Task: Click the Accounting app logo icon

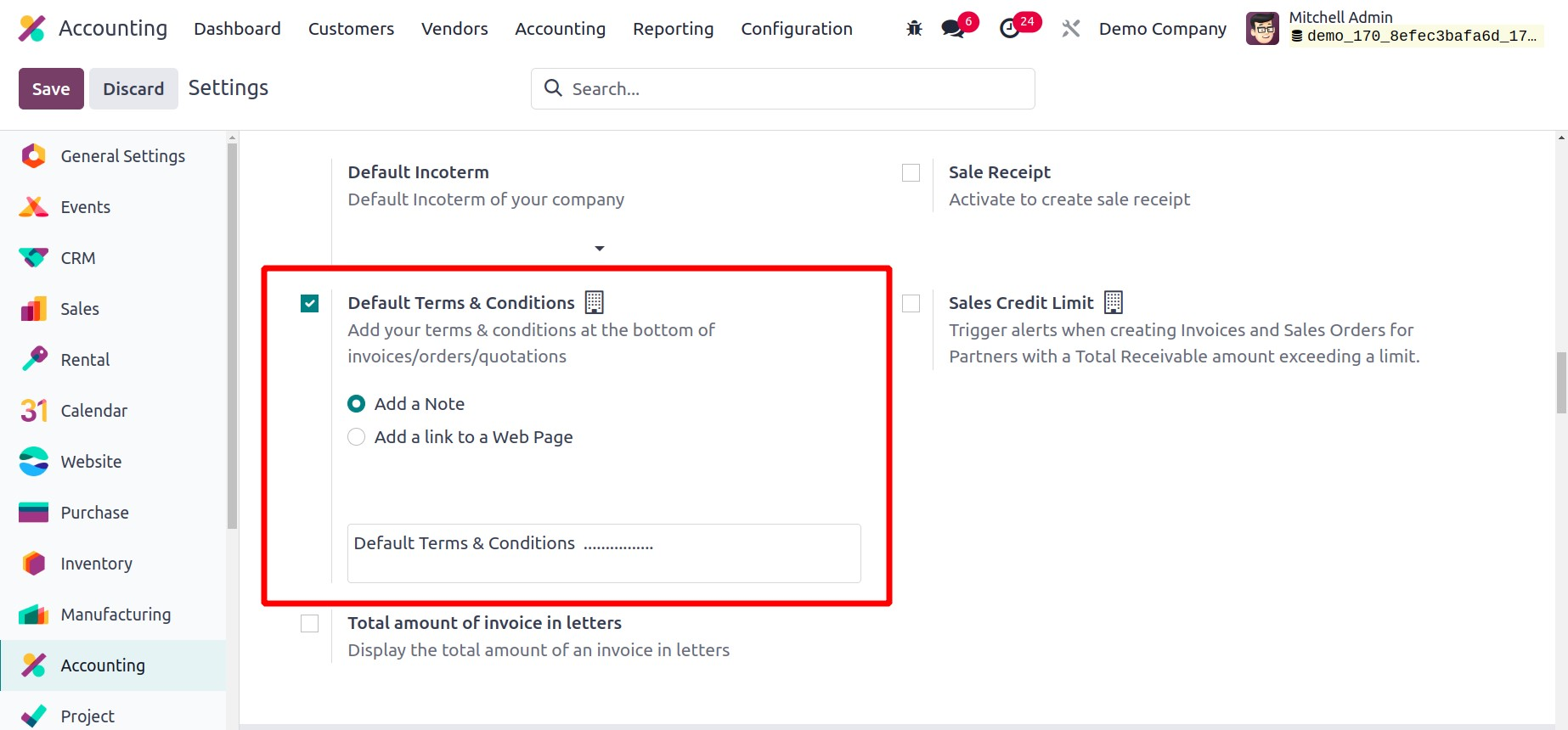Action: click(31, 29)
